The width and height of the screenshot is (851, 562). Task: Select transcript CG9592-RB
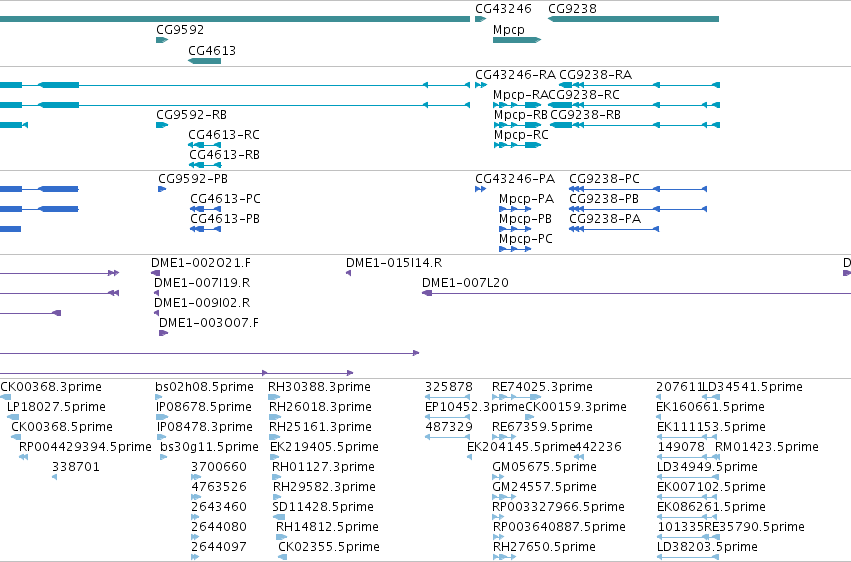point(192,115)
